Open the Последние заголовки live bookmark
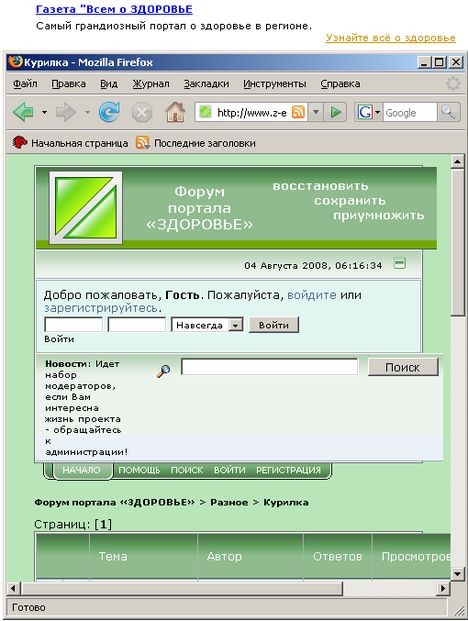Image resolution: width=468 pixels, height=621 pixels. pyautogui.click(x=196, y=143)
